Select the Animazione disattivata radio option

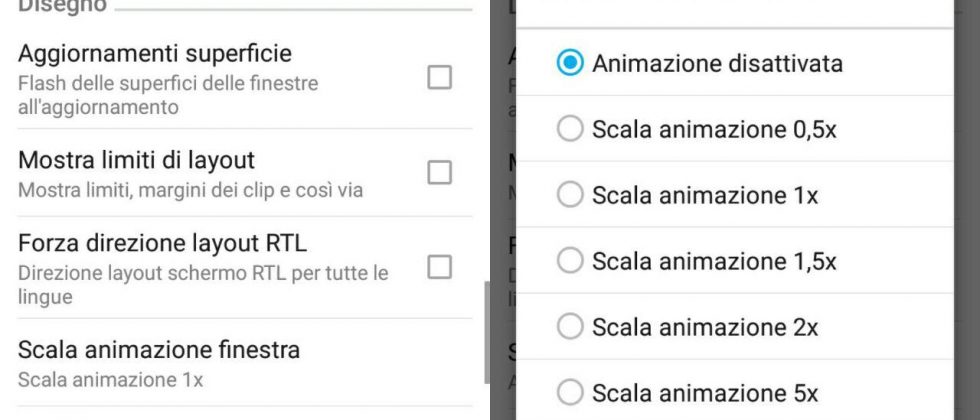coord(570,63)
